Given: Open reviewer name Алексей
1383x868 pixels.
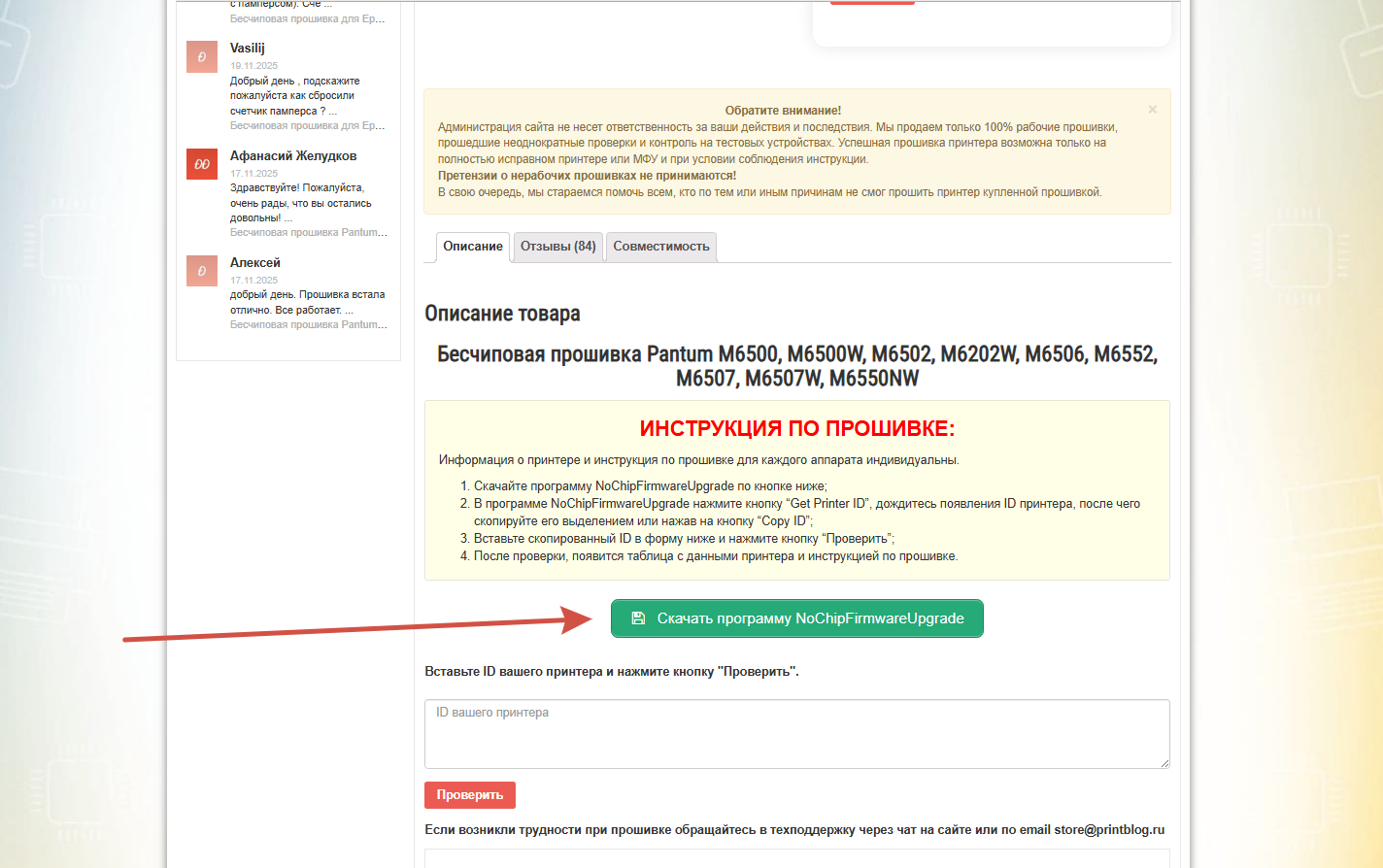Looking at the screenshot, I should 255,262.
